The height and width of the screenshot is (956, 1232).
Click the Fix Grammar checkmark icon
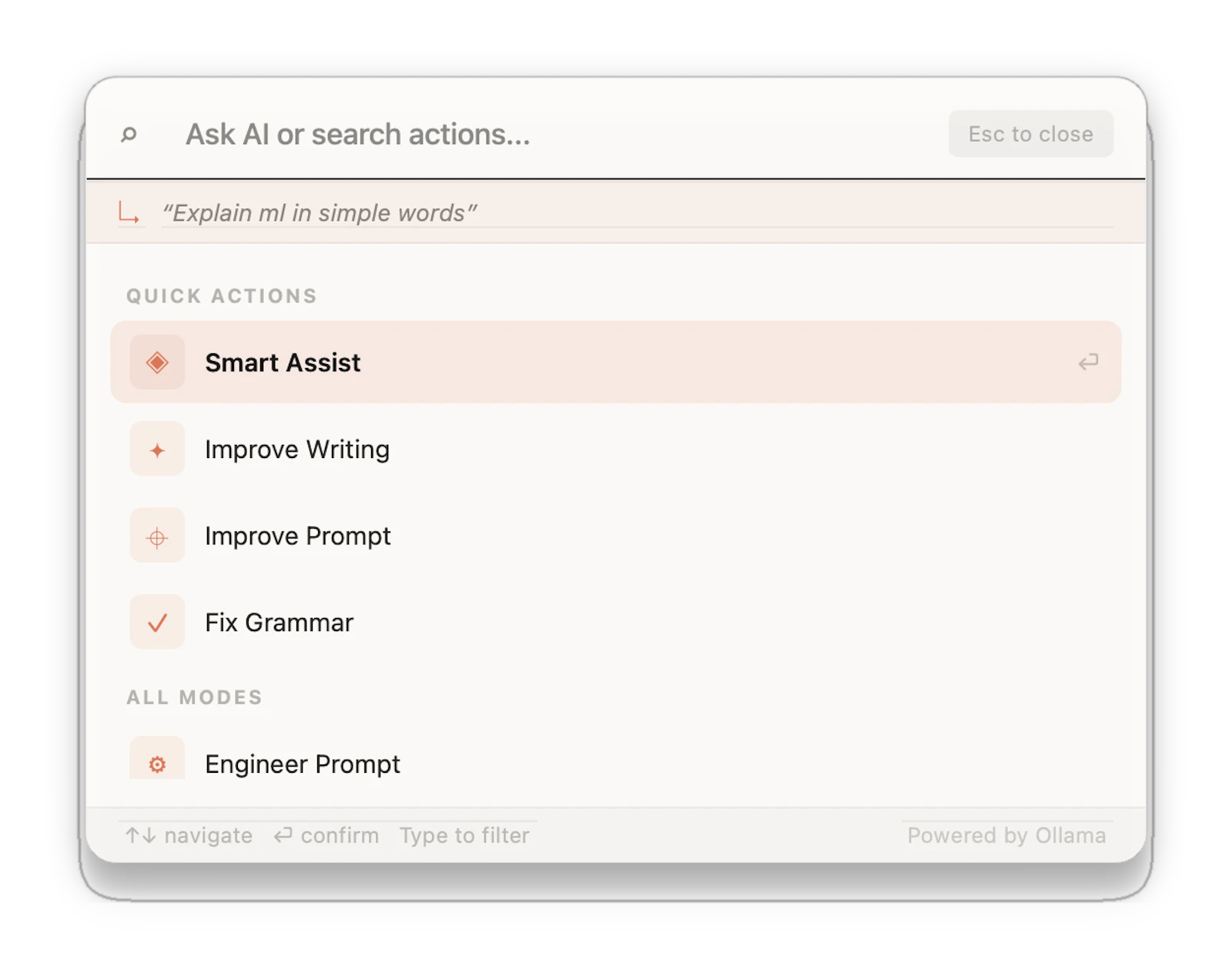[157, 622]
